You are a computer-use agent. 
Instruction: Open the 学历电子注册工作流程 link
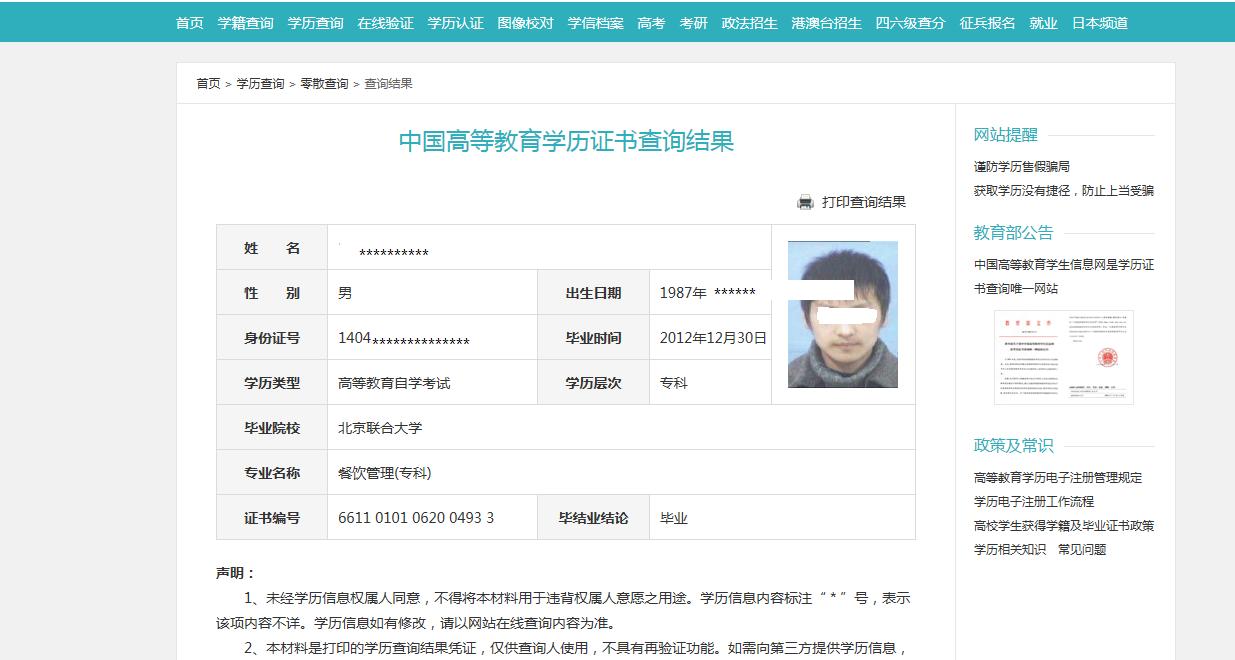pyautogui.click(x=1034, y=502)
